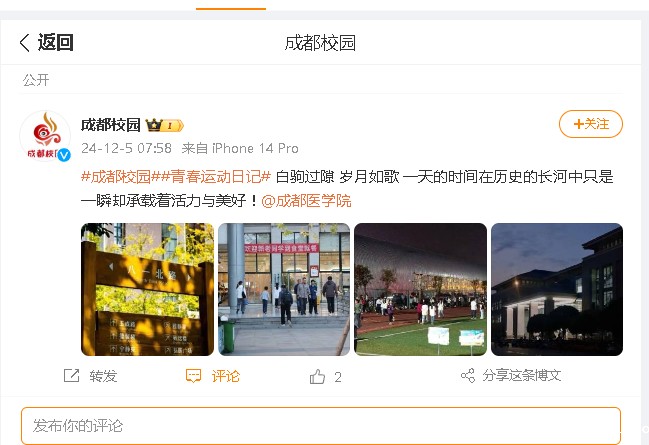Click the 发布你的评论 comment input field
The image size is (649, 445).
[x=321, y=426]
